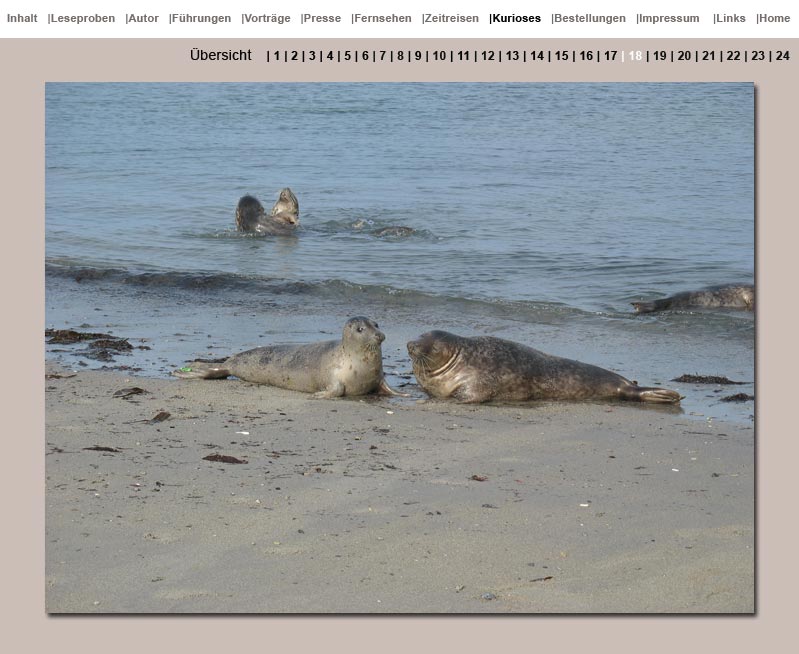Select the Kurioses menu item
This screenshot has height=654, width=799.
(517, 18)
